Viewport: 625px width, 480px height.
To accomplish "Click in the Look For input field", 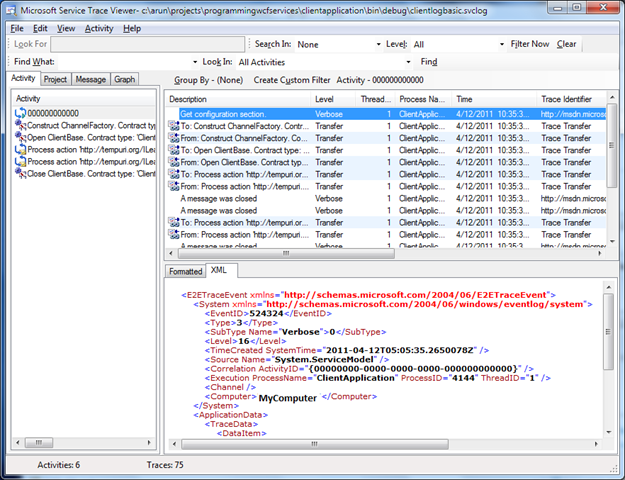I will [x=147, y=44].
